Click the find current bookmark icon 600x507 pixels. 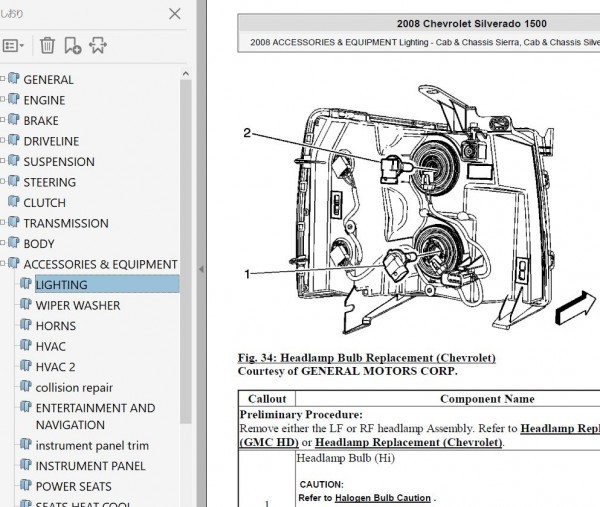click(98, 46)
